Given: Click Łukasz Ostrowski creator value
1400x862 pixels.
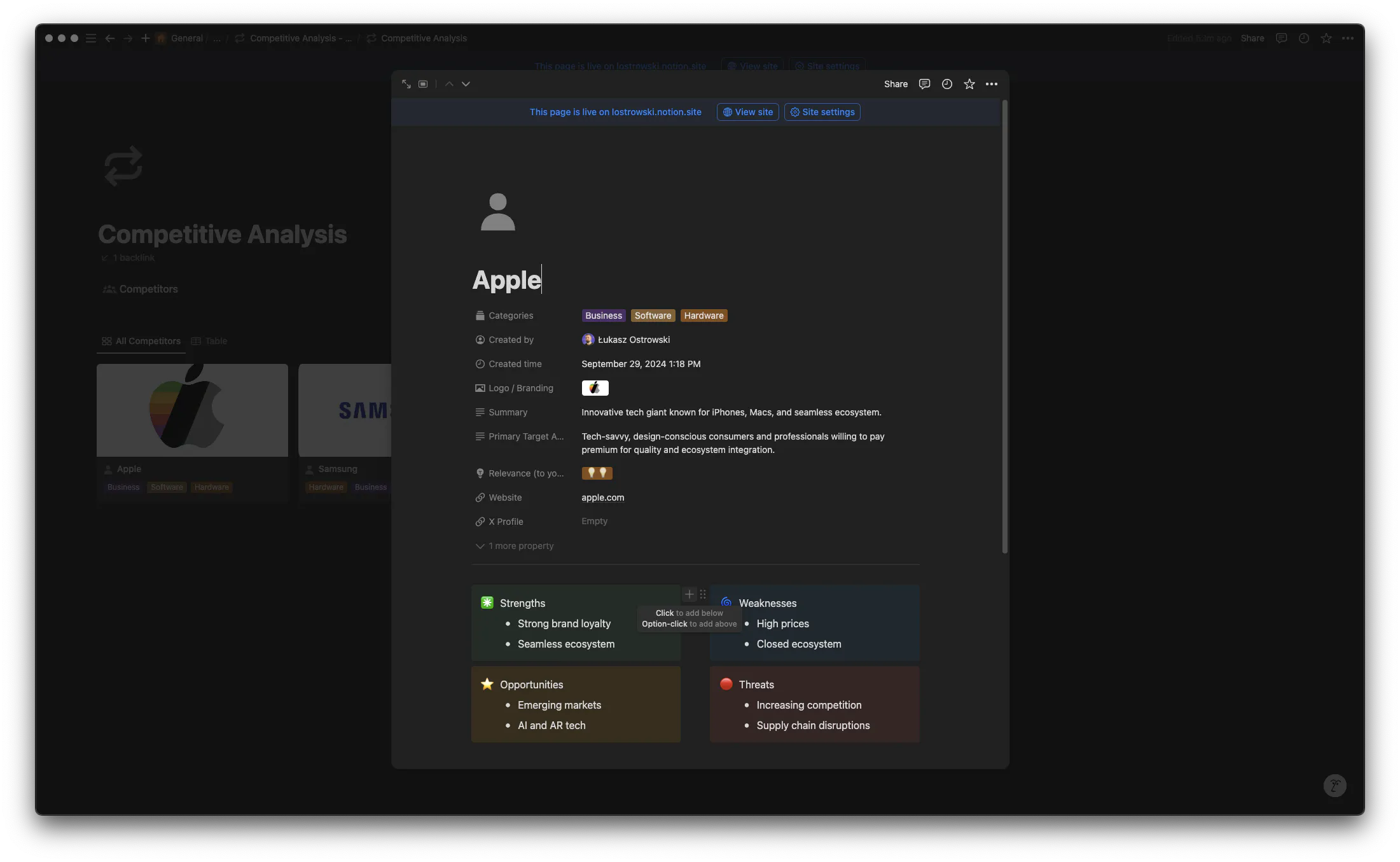Looking at the screenshot, I should pyautogui.click(x=626, y=340).
